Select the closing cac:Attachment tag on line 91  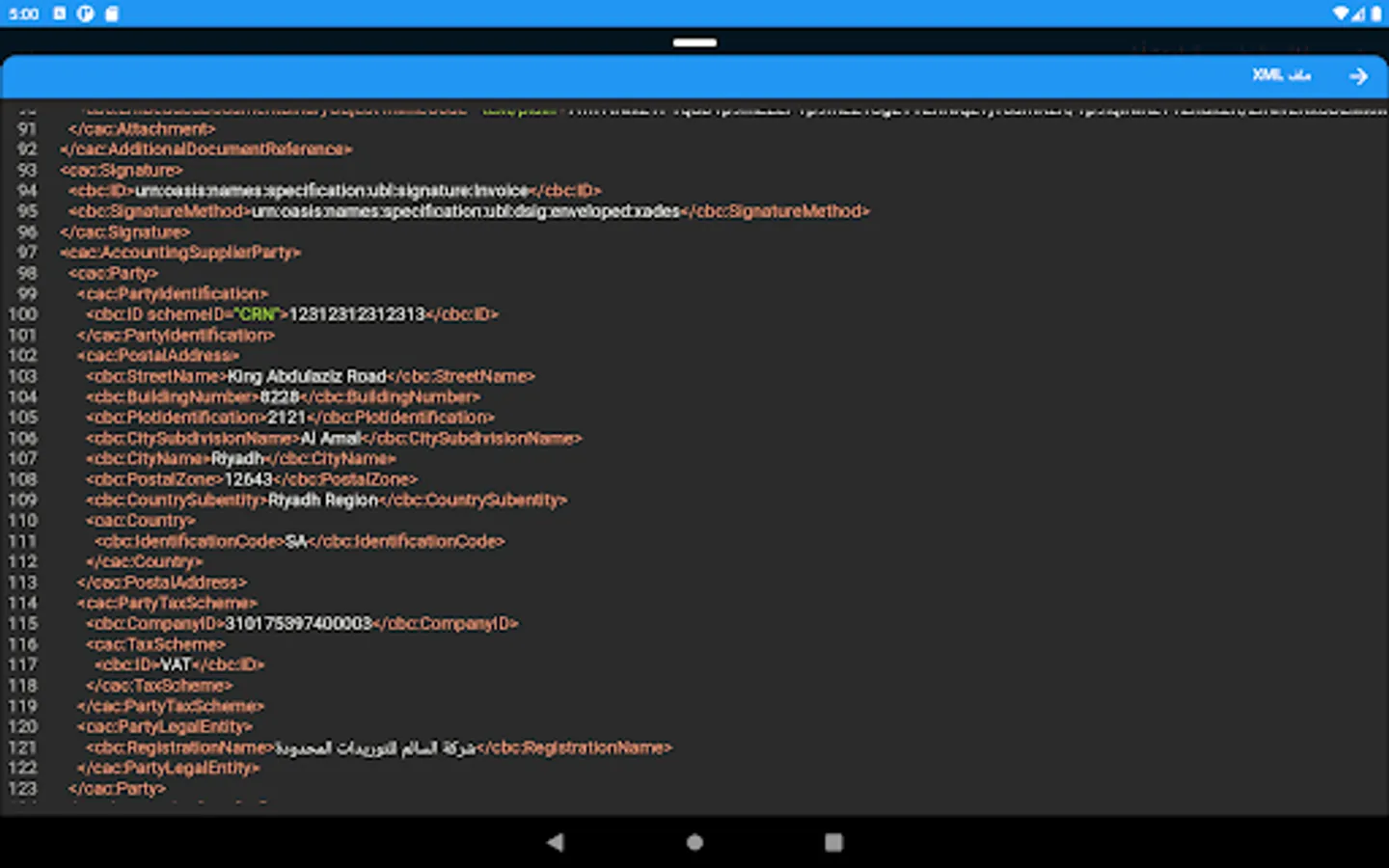click(x=142, y=128)
